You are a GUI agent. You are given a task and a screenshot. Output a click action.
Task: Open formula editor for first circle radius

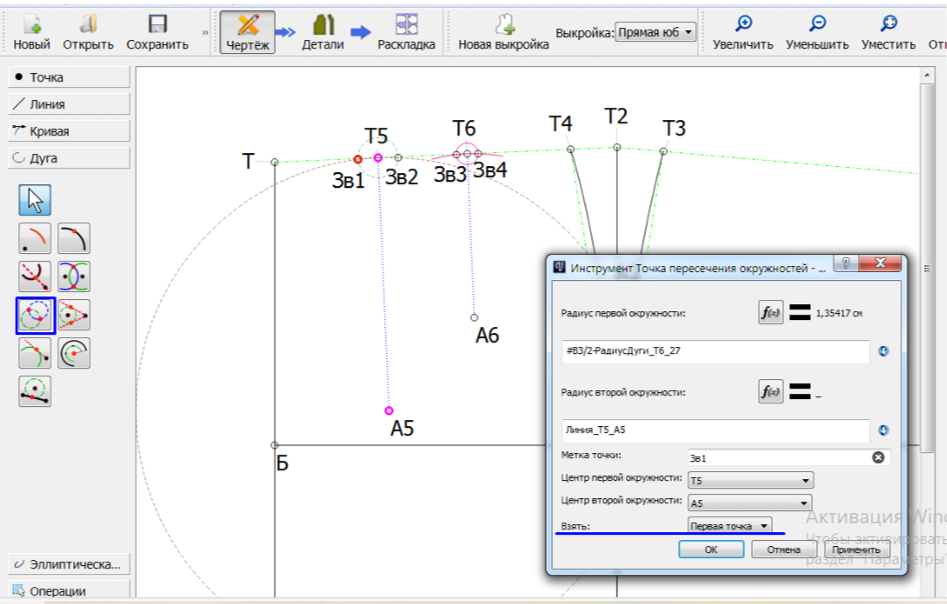coord(770,312)
